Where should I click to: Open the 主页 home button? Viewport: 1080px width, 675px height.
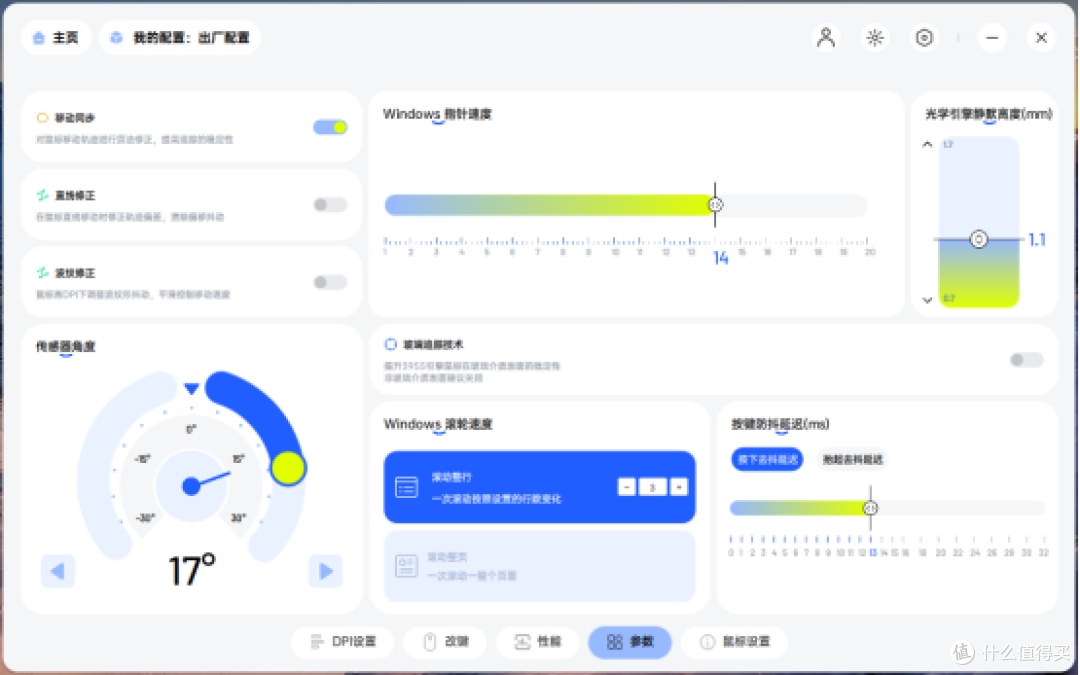pyautogui.click(x=56, y=37)
